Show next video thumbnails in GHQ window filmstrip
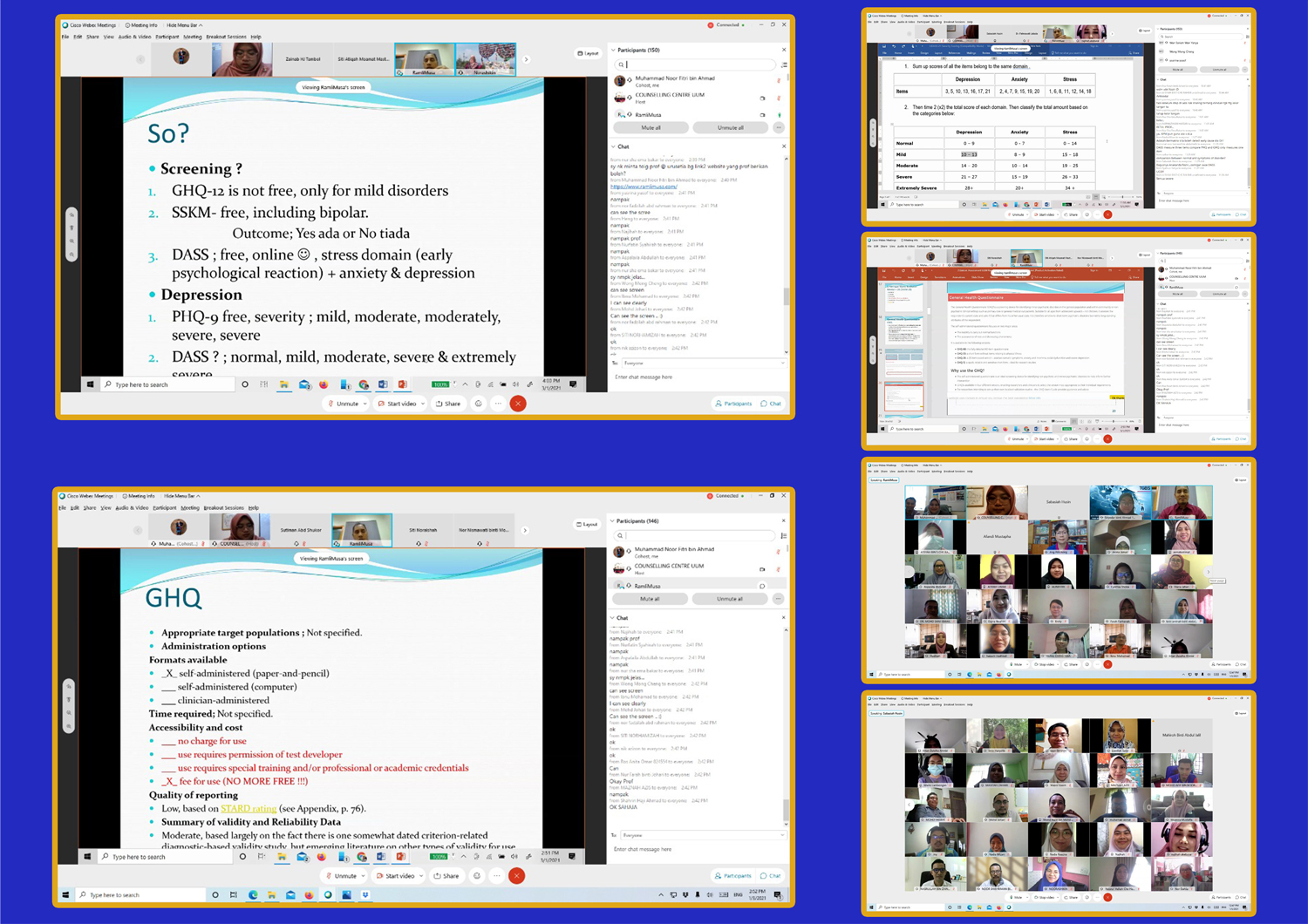Screen dimensions: 1308x924 (525, 530)
